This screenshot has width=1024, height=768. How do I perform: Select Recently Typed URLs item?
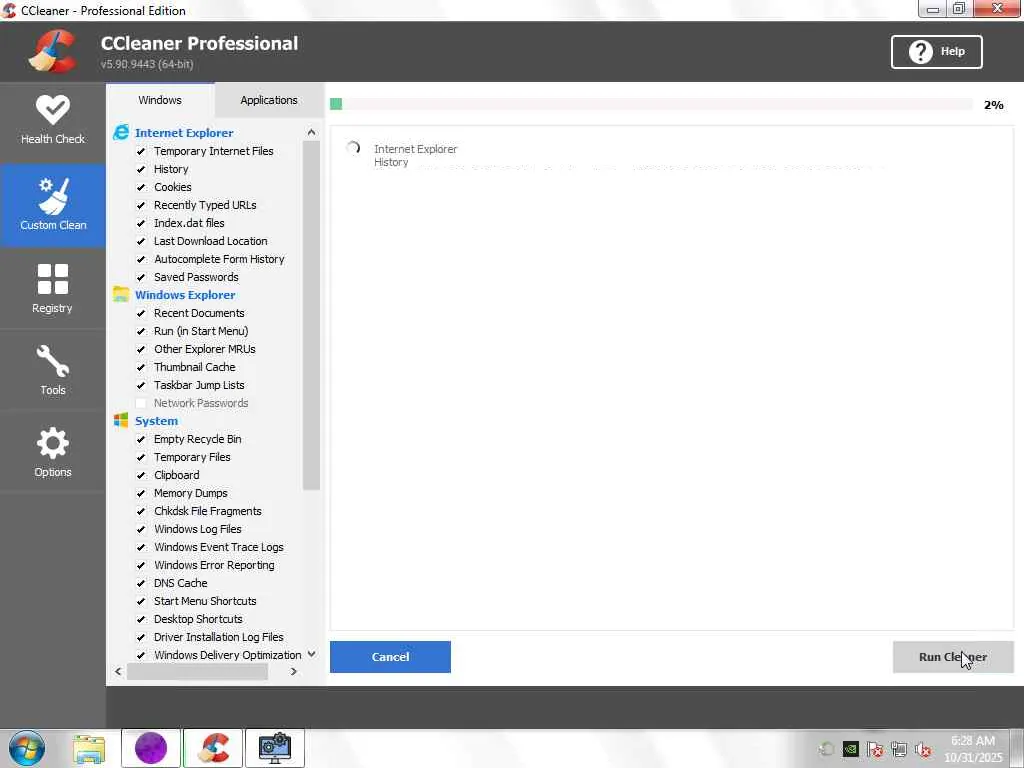[x=205, y=205]
